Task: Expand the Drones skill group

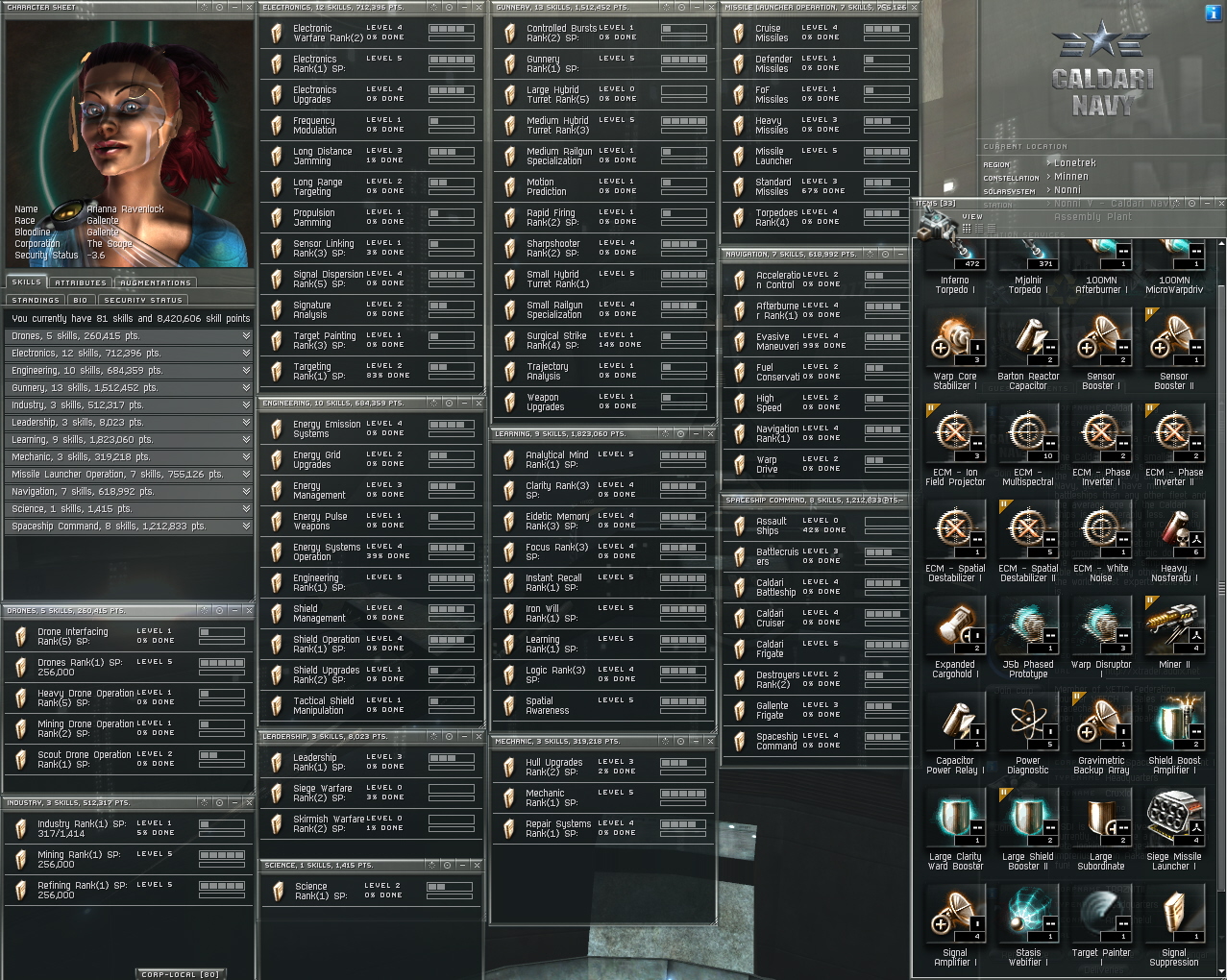Action: 129,336
